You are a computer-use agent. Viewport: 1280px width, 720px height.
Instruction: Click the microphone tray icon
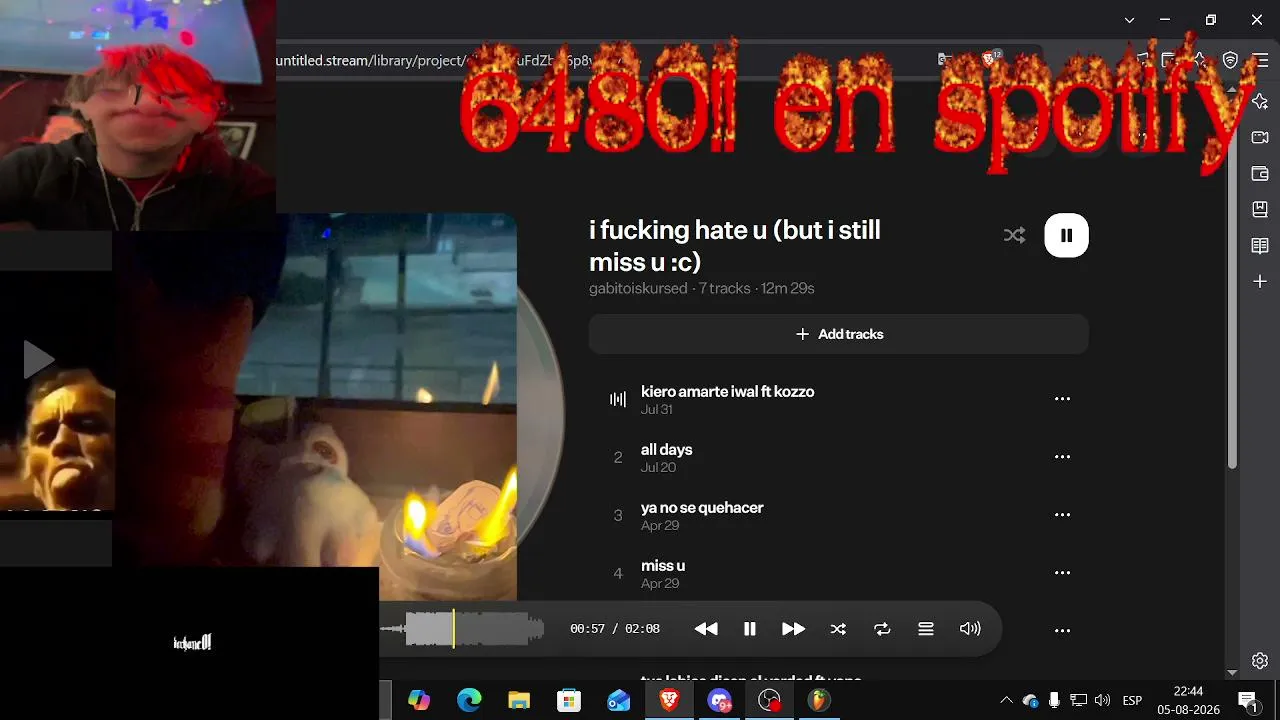point(1054,700)
